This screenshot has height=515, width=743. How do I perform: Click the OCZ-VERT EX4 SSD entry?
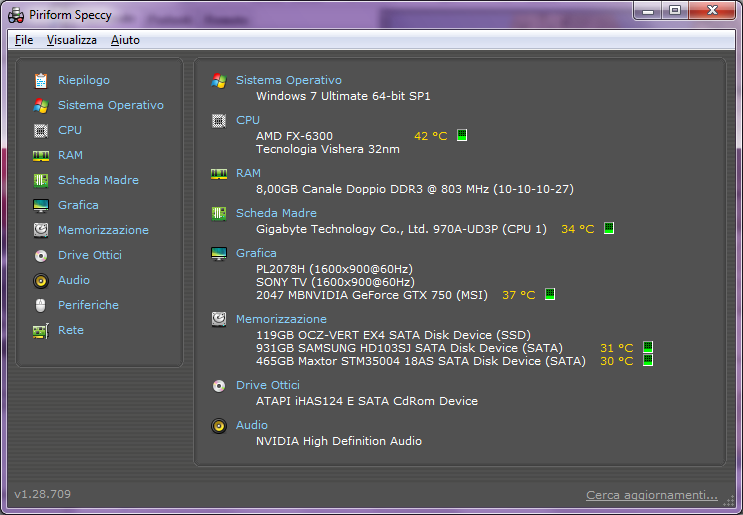(393, 335)
